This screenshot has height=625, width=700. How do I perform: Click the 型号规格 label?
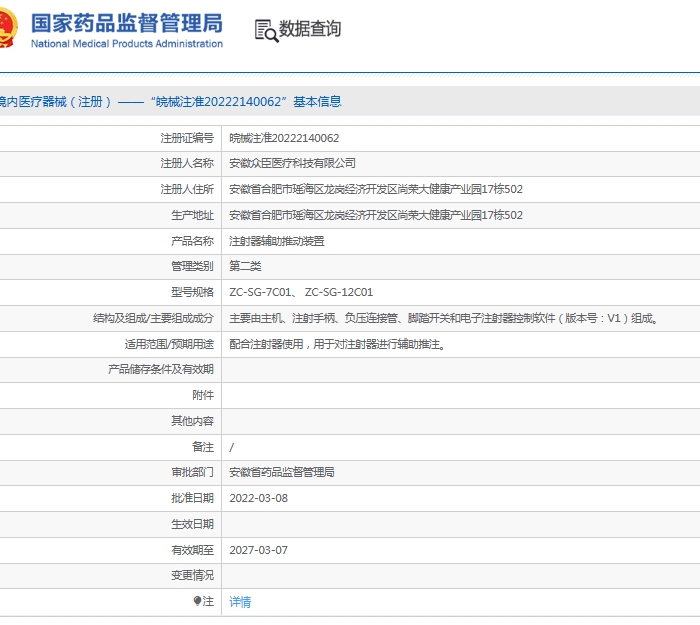pyautogui.click(x=192, y=292)
